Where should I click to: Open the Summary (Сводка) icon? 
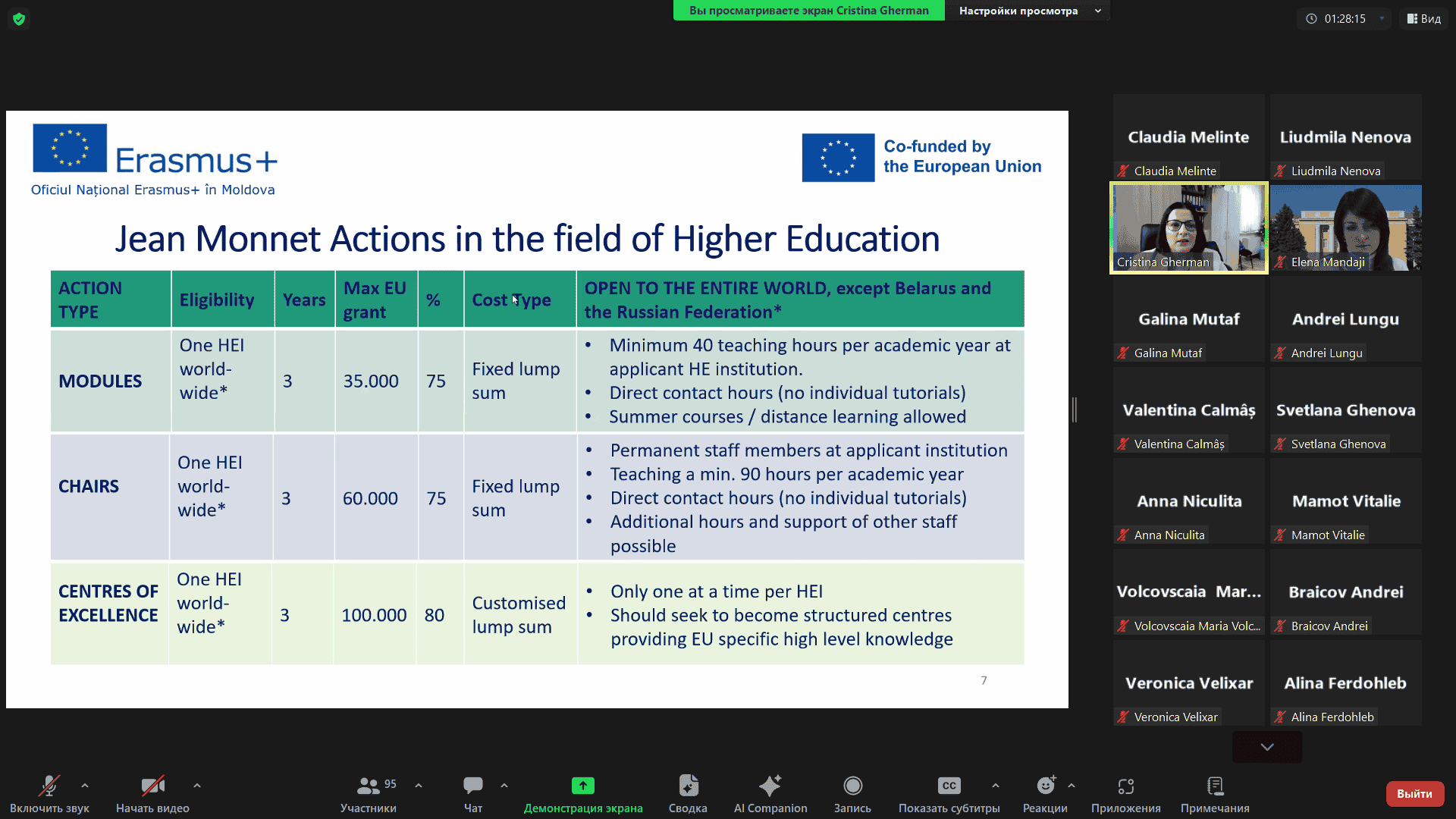pyautogui.click(x=688, y=786)
